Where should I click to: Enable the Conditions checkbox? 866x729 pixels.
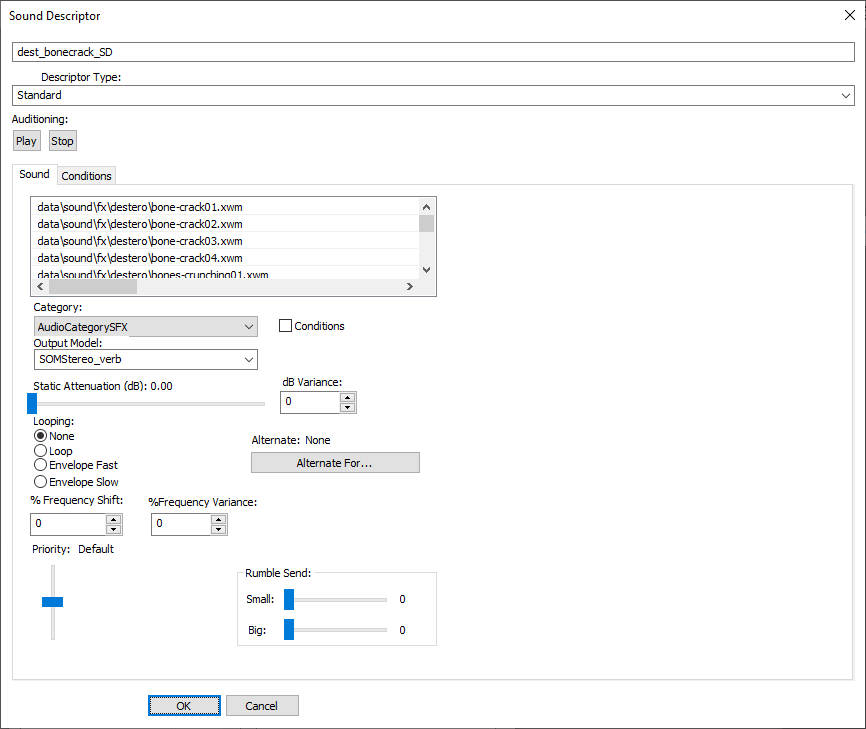tap(285, 326)
